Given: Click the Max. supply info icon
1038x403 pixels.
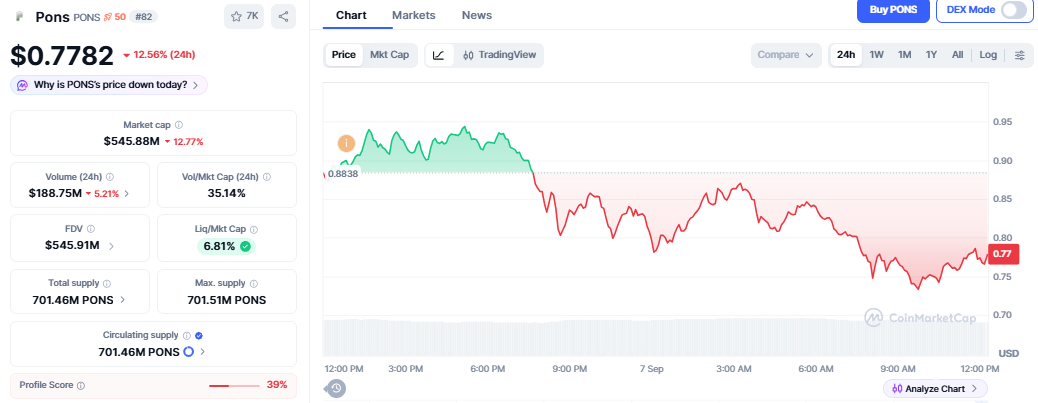Looking at the screenshot, I should click(x=254, y=283).
